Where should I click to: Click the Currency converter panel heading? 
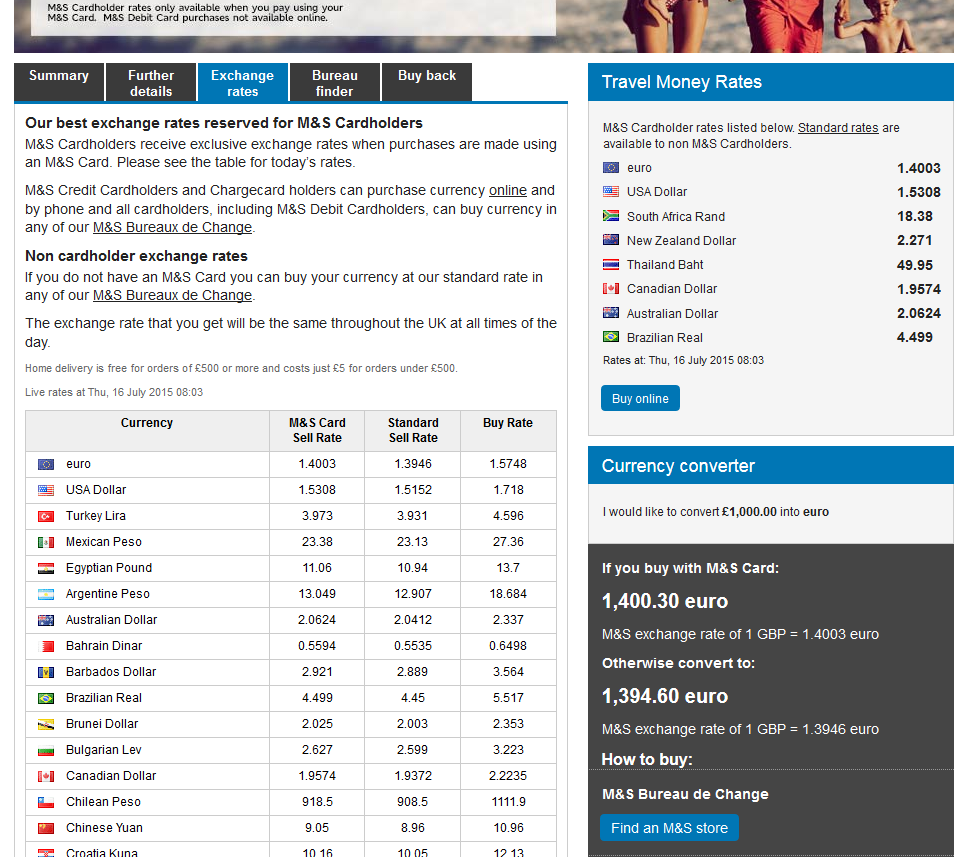[x=678, y=466]
